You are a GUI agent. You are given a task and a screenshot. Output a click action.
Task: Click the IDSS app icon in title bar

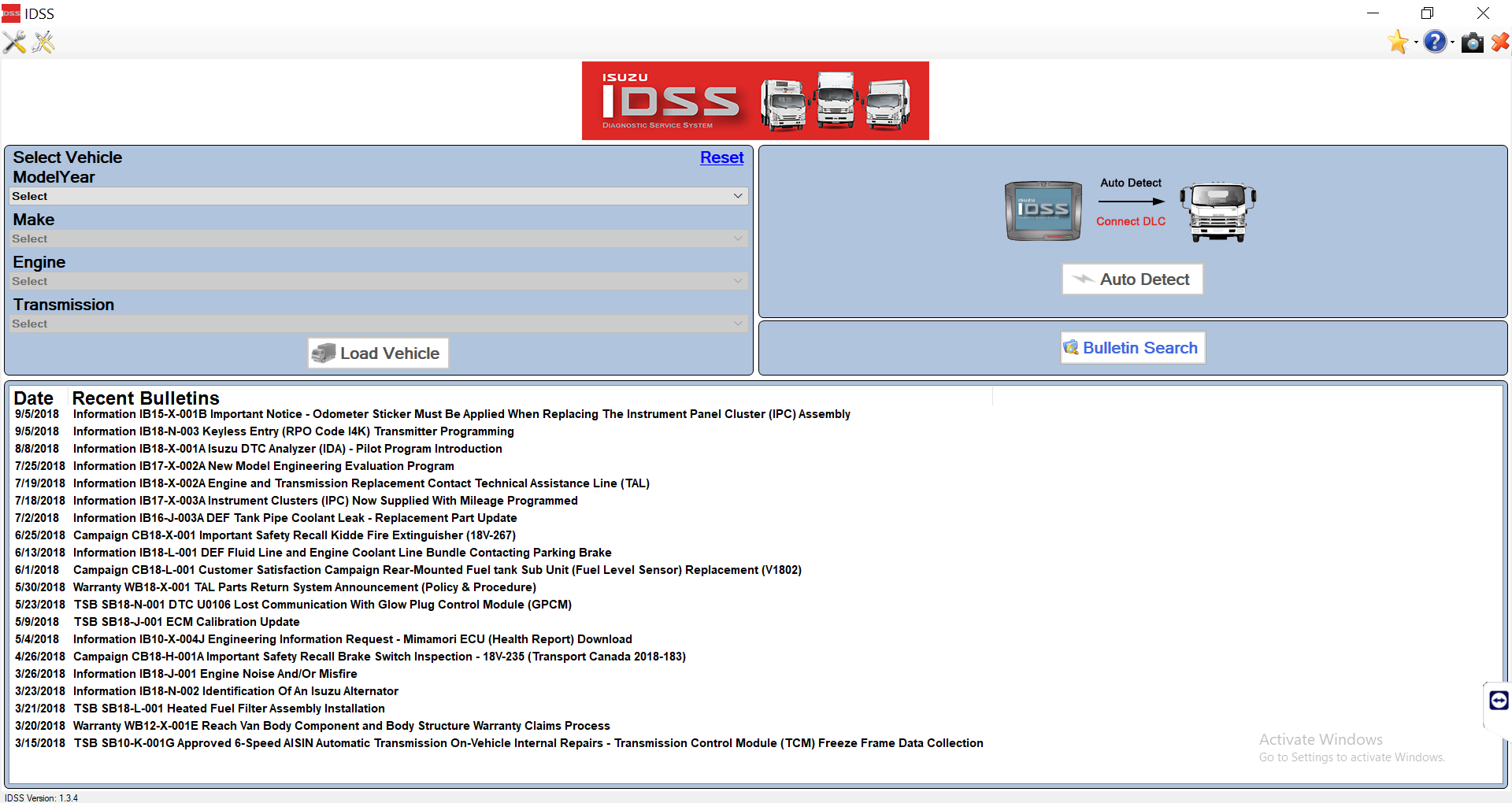(x=11, y=13)
